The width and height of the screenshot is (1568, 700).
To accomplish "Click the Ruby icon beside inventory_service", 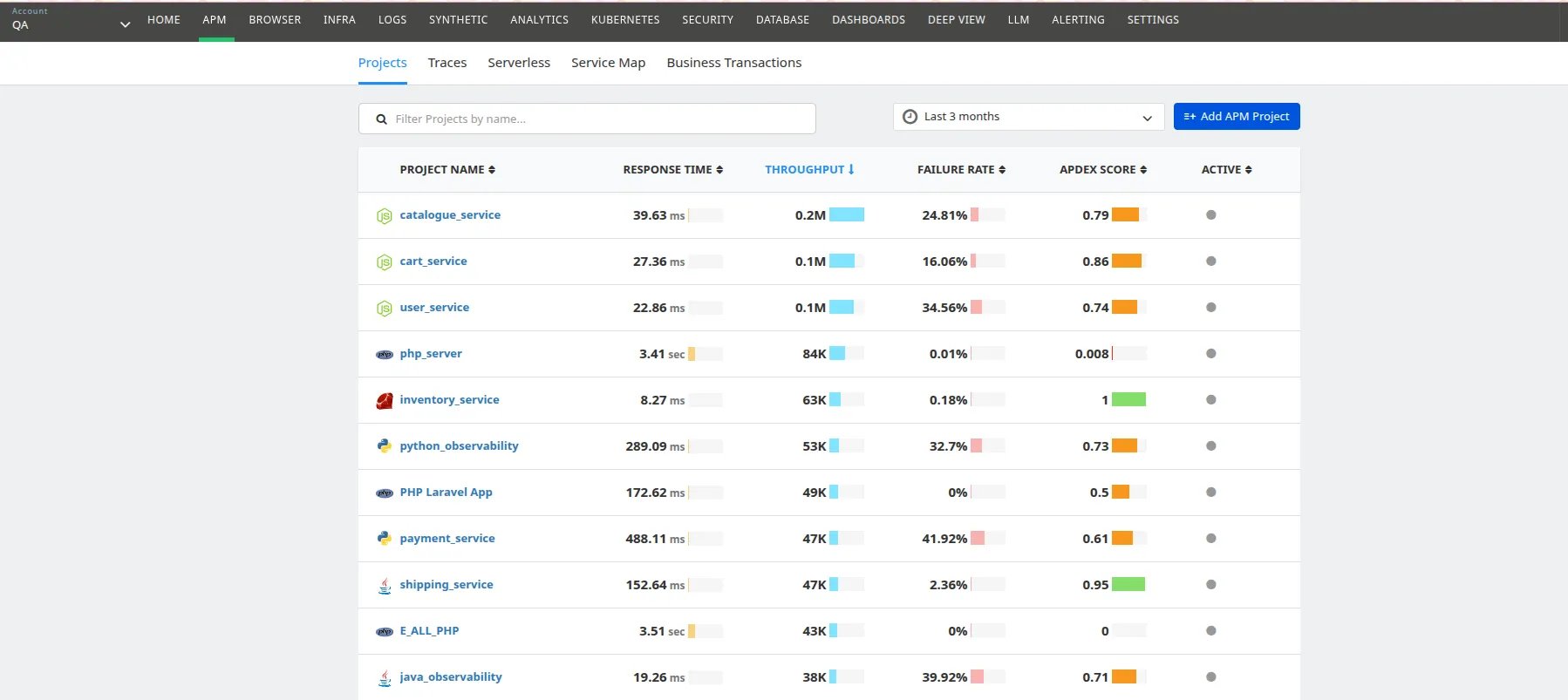I will click(384, 400).
